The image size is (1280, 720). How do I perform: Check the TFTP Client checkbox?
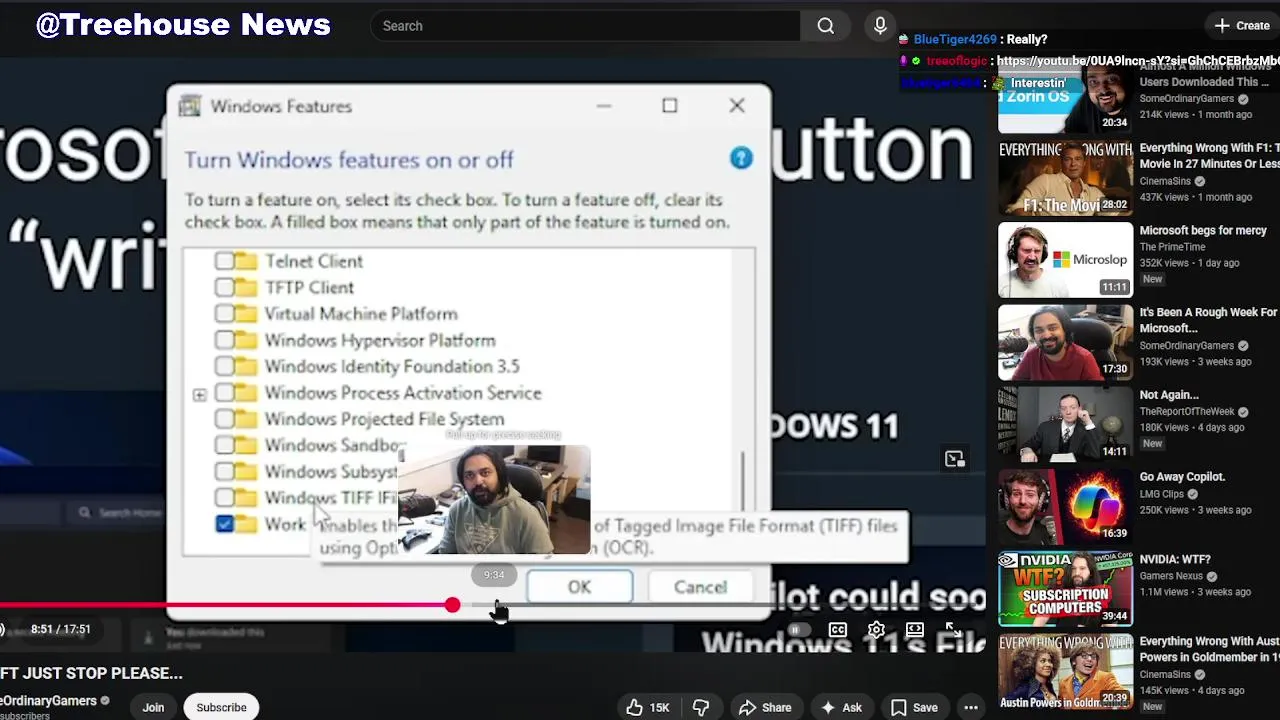[x=224, y=288]
